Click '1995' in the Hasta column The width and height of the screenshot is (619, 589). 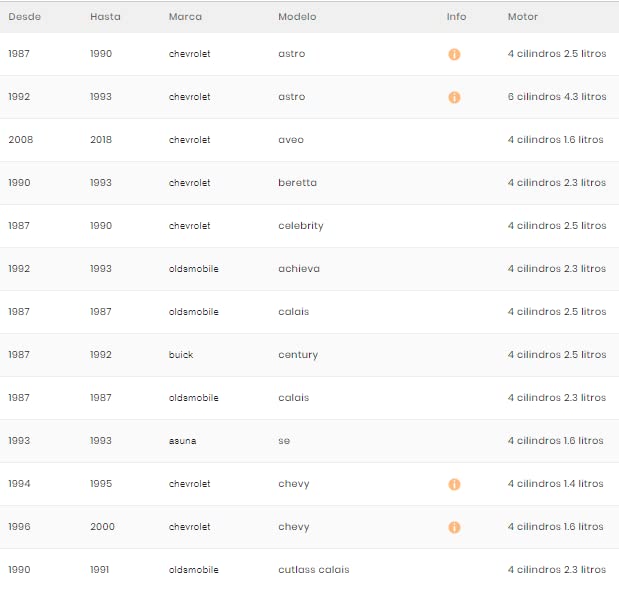(x=101, y=484)
